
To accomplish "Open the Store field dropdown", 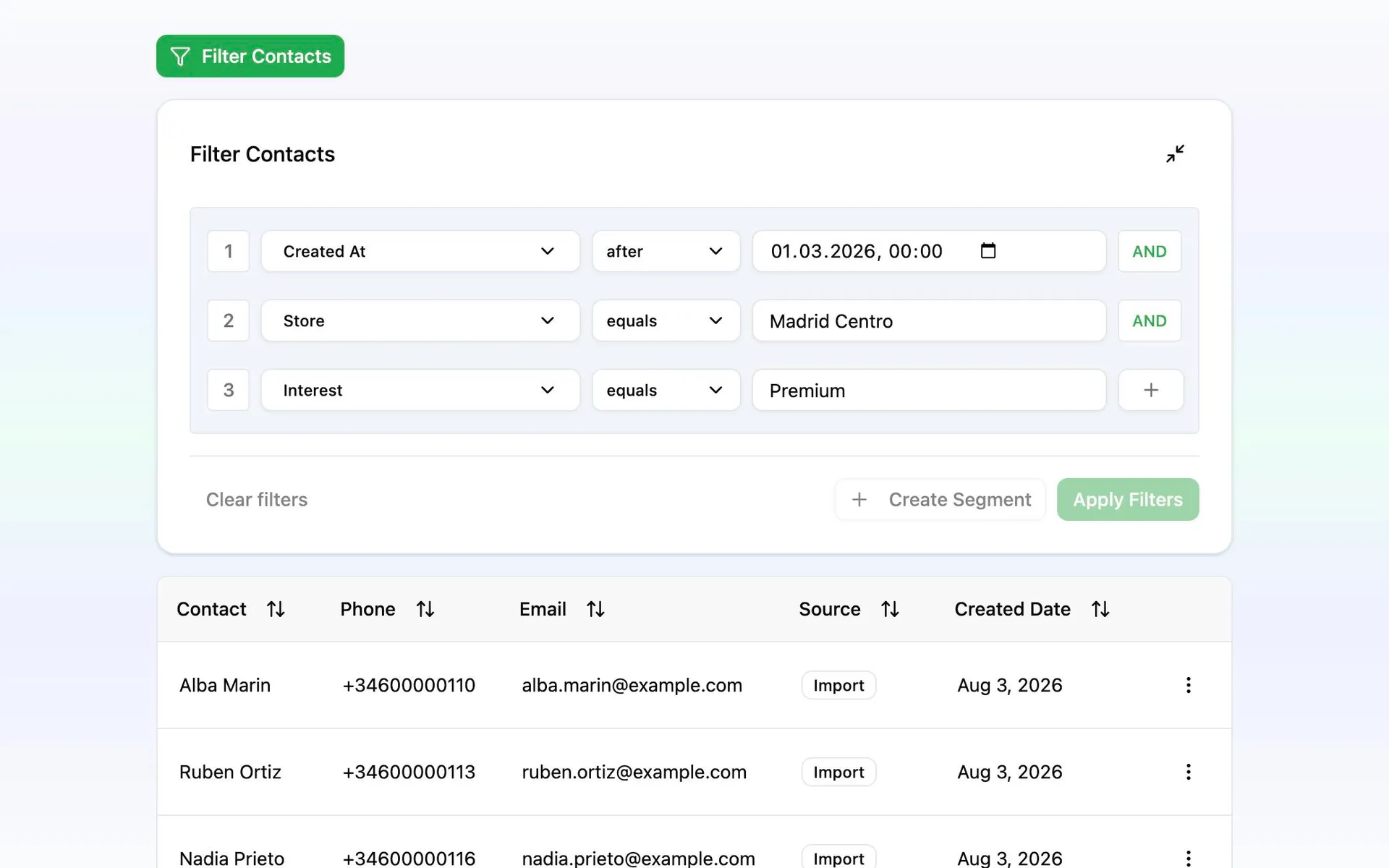I will (x=420, y=320).
